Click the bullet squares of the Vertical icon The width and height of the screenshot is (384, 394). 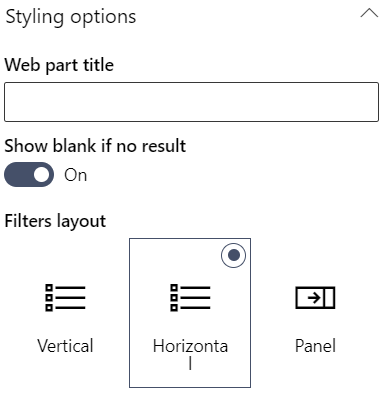tap(49, 298)
